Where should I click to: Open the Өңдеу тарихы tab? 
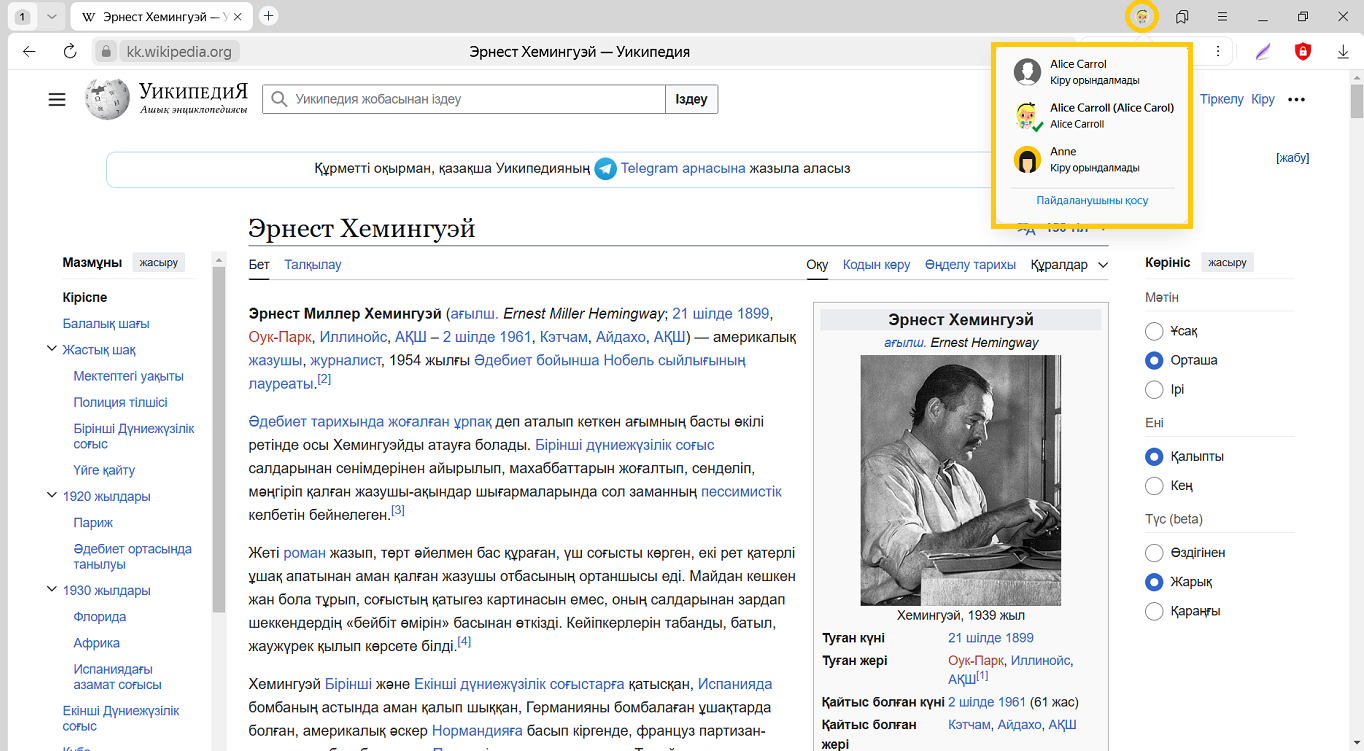click(x=969, y=265)
